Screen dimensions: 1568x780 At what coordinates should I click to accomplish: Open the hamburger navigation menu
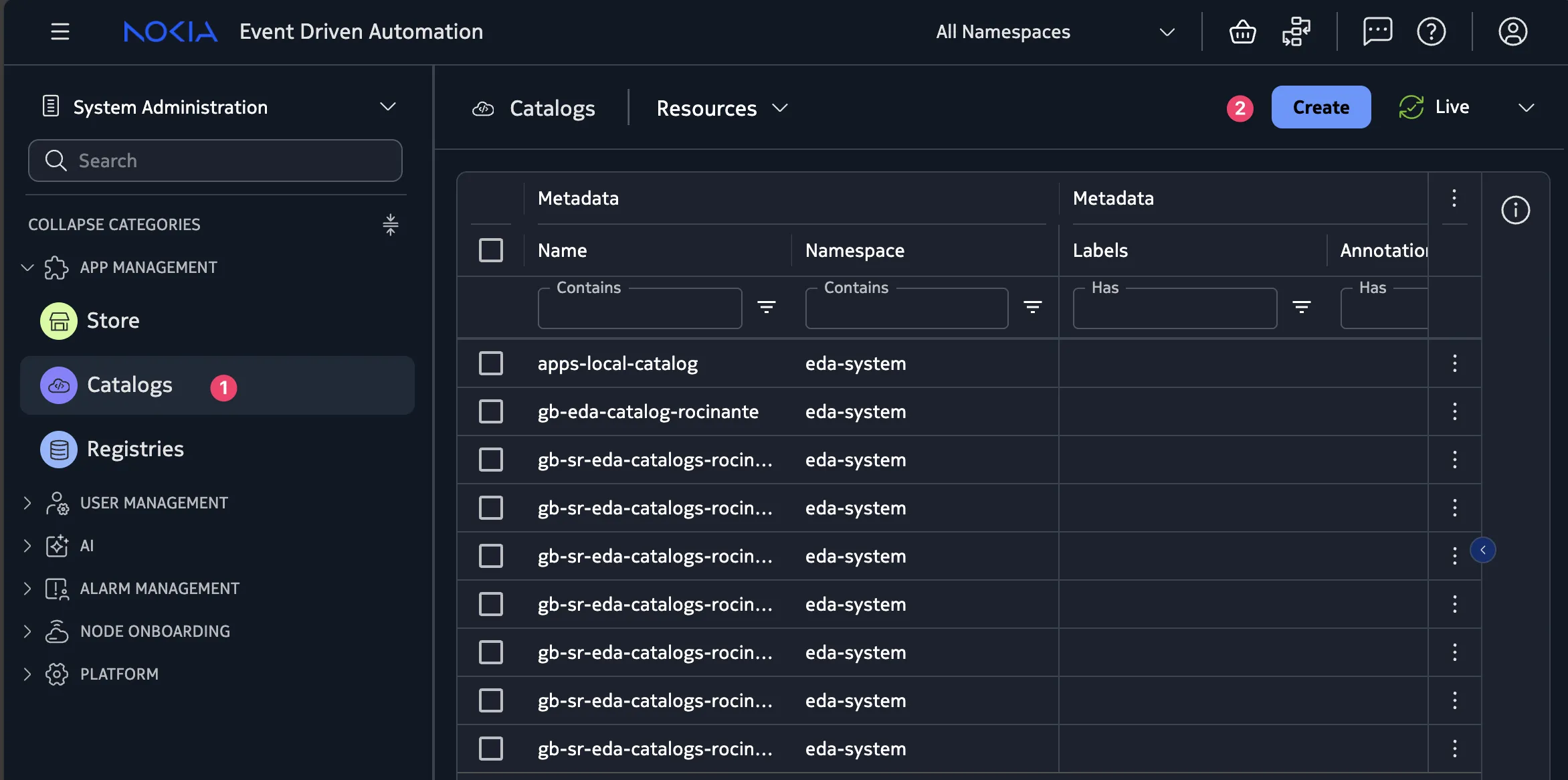click(x=60, y=31)
